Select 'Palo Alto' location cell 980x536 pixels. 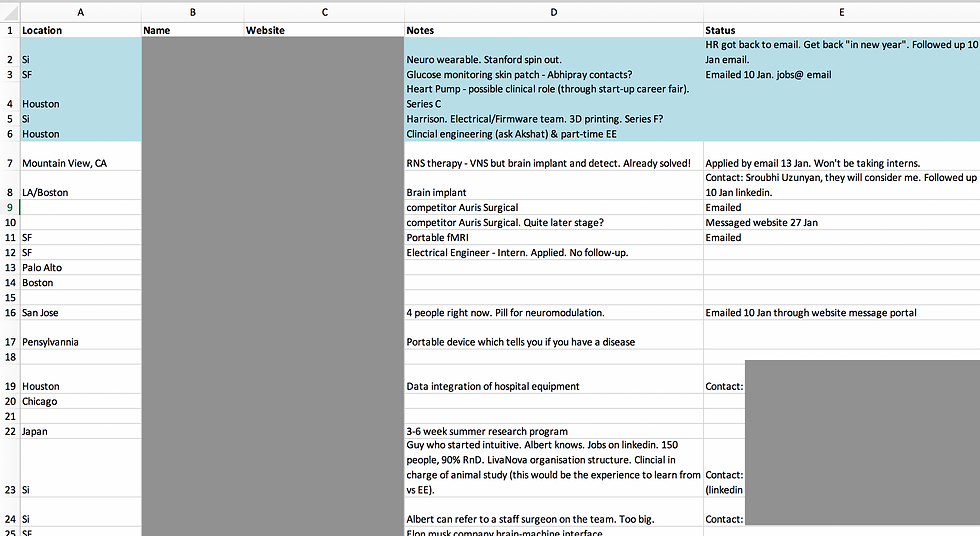click(81, 267)
